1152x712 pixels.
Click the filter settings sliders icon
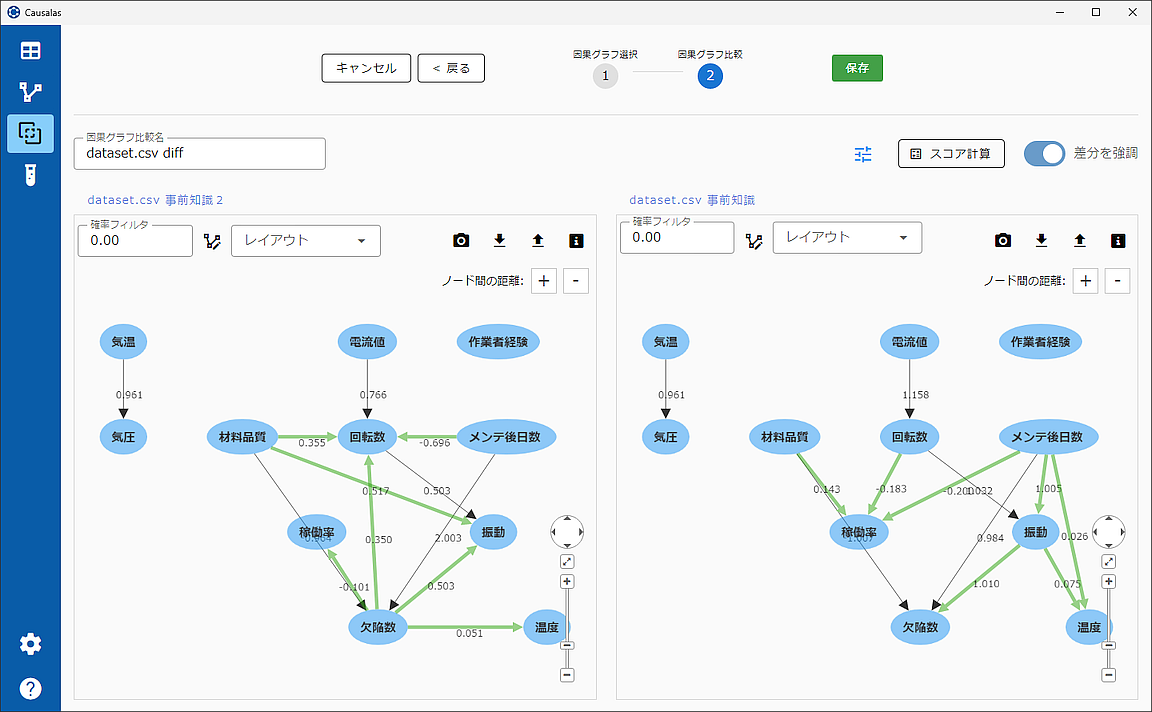pos(863,154)
